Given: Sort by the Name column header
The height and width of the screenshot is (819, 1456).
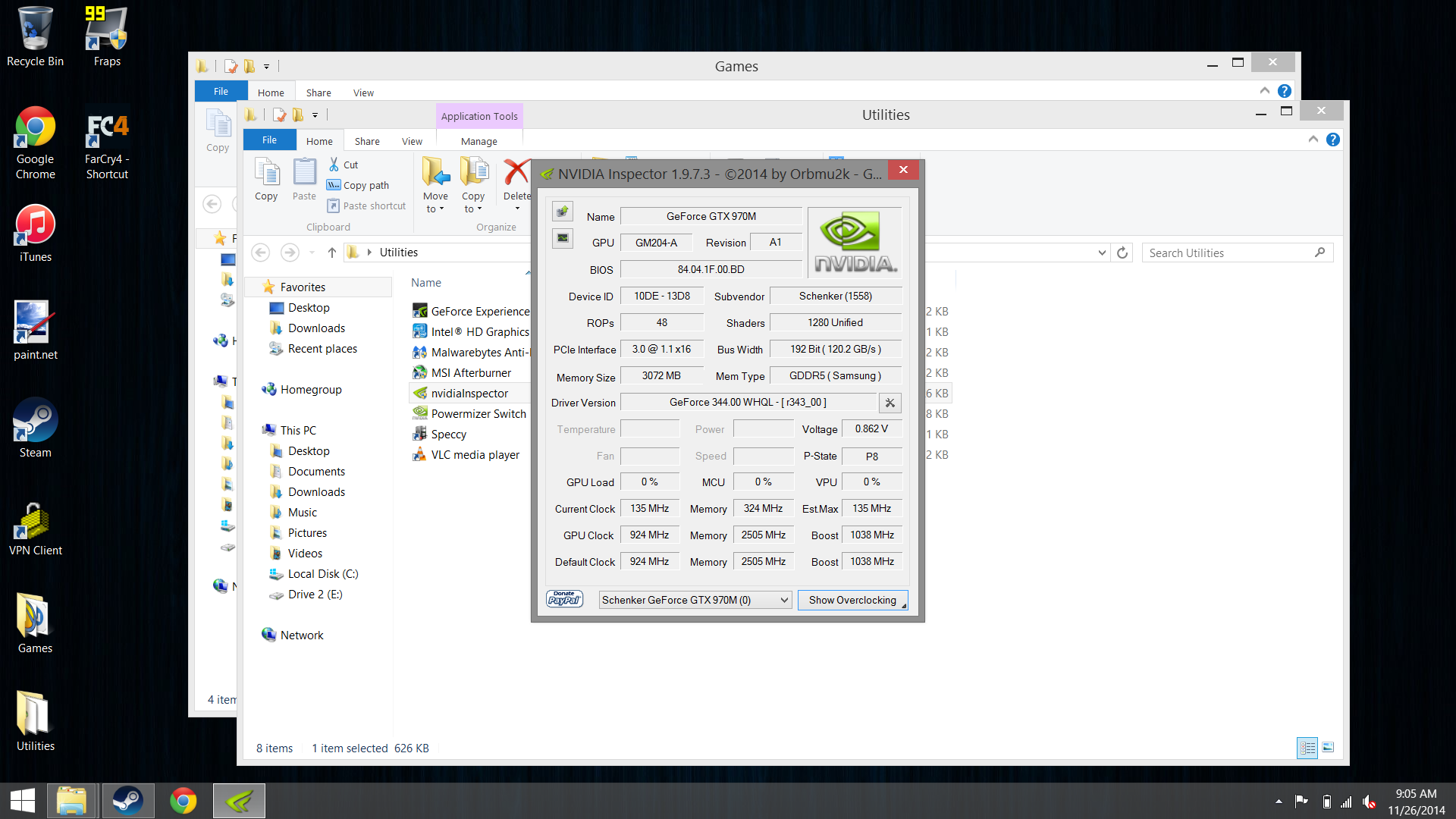Looking at the screenshot, I should [x=426, y=283].
